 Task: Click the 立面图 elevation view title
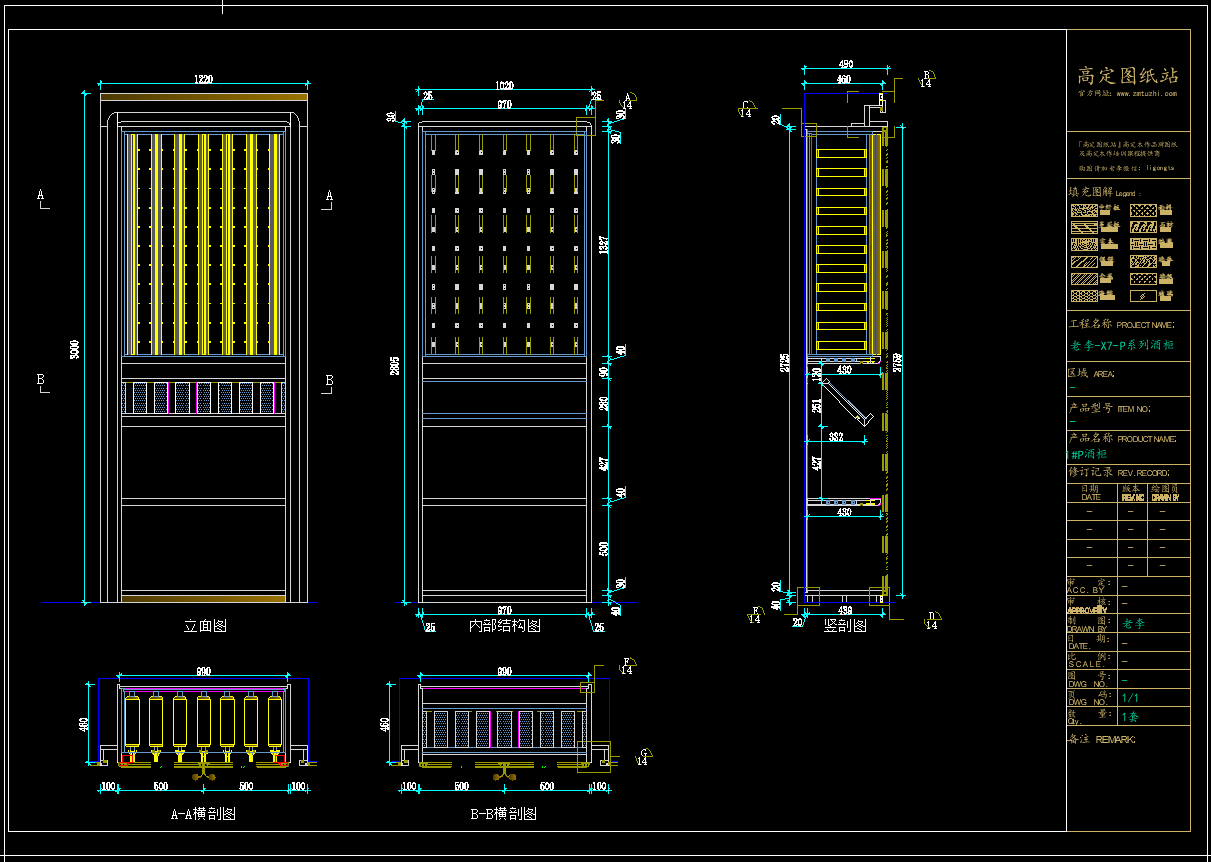tap(205, 626)
